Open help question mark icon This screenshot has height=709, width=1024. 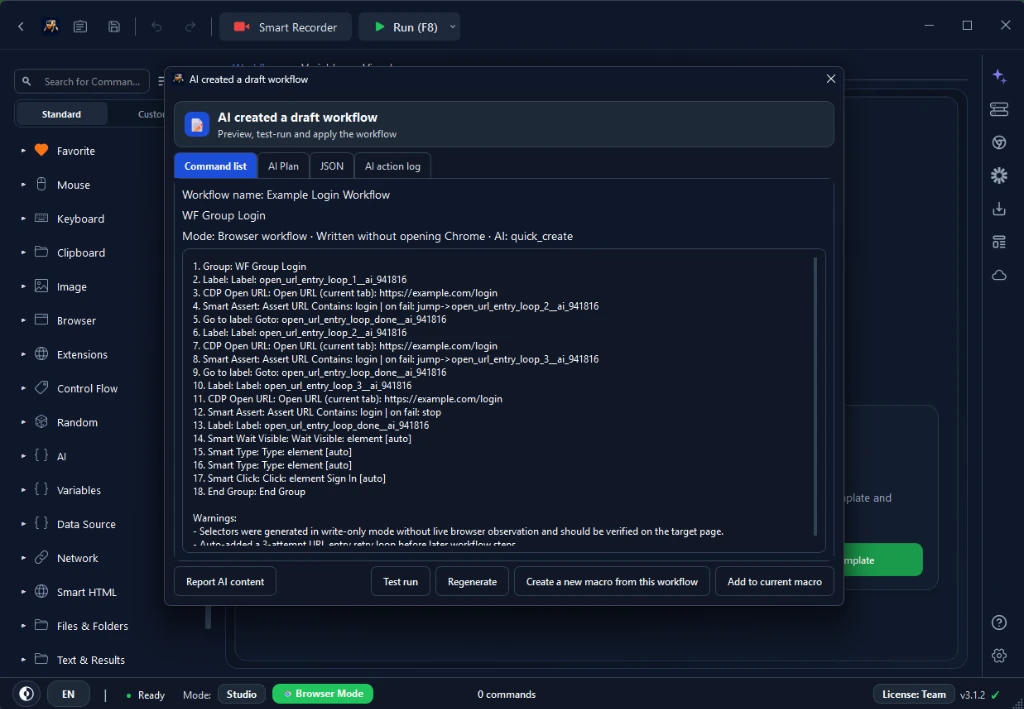point(999,622)
